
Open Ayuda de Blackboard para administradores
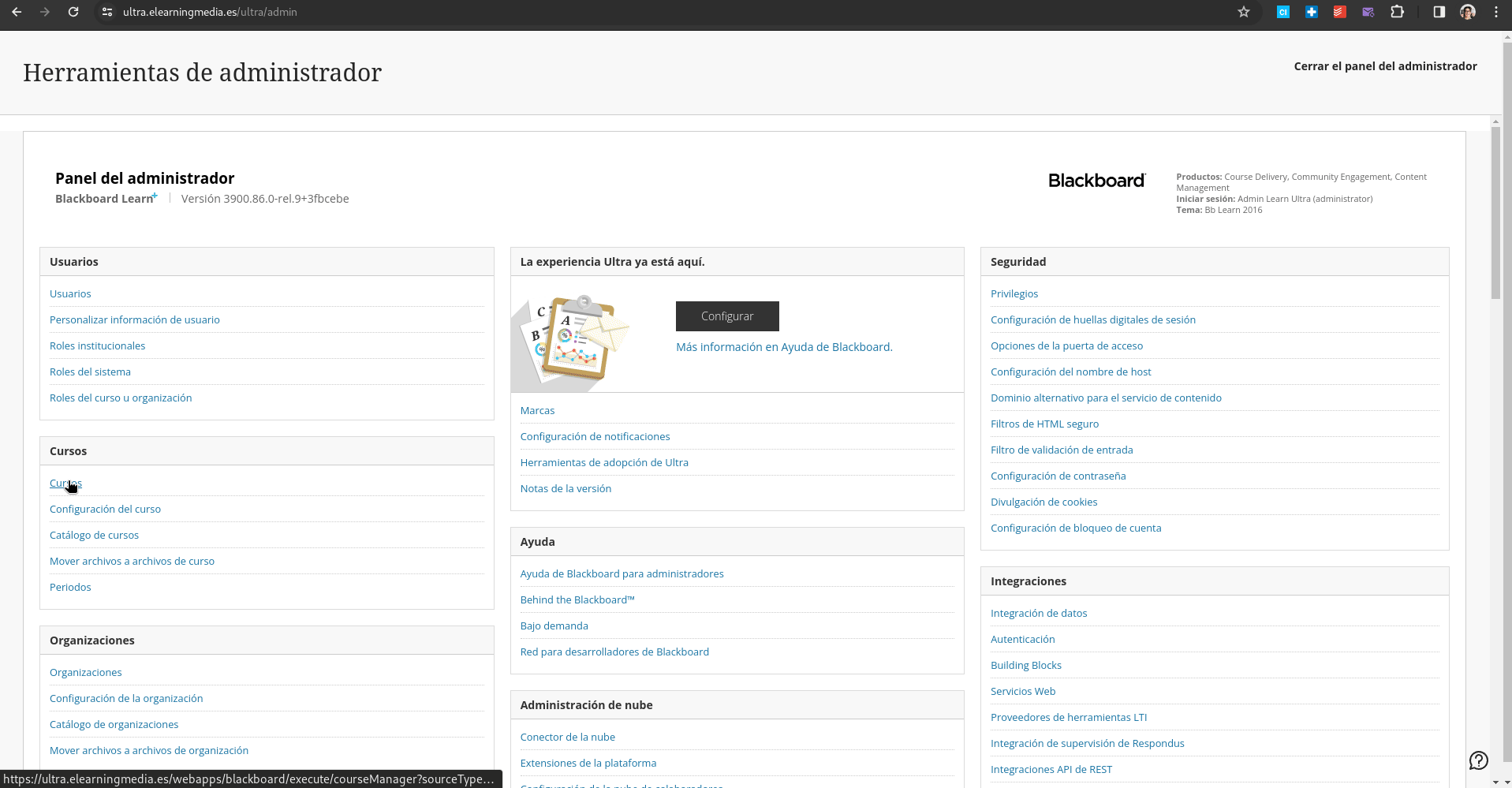(x=622, y=573)
